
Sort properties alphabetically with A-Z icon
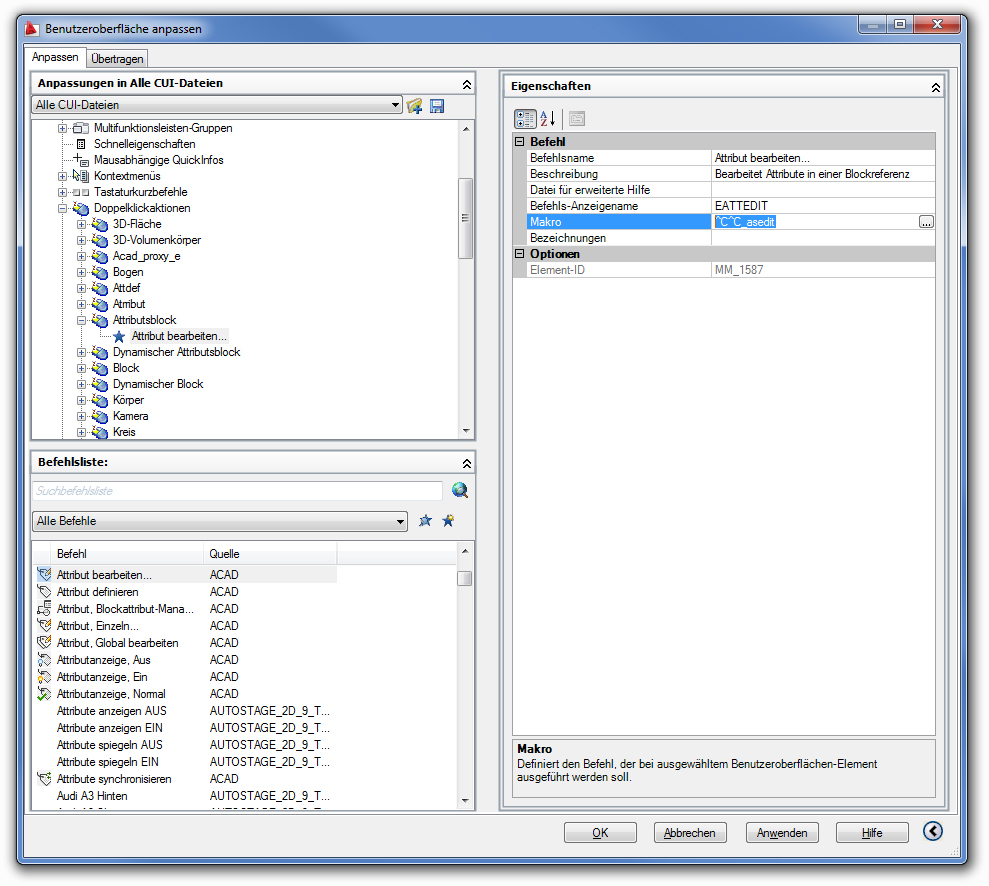547,118
